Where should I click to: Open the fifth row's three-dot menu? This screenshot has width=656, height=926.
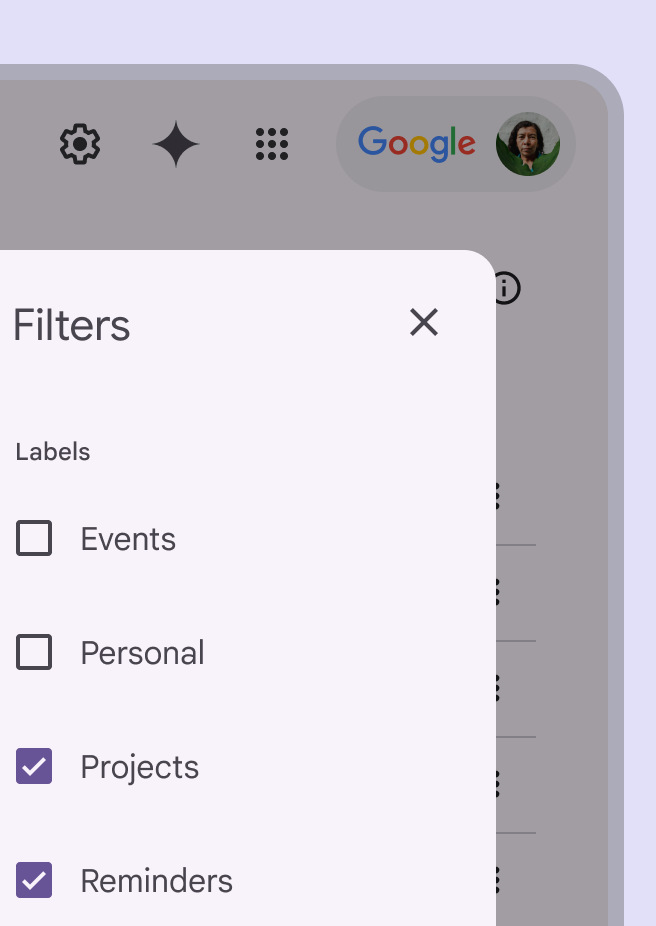498,880
